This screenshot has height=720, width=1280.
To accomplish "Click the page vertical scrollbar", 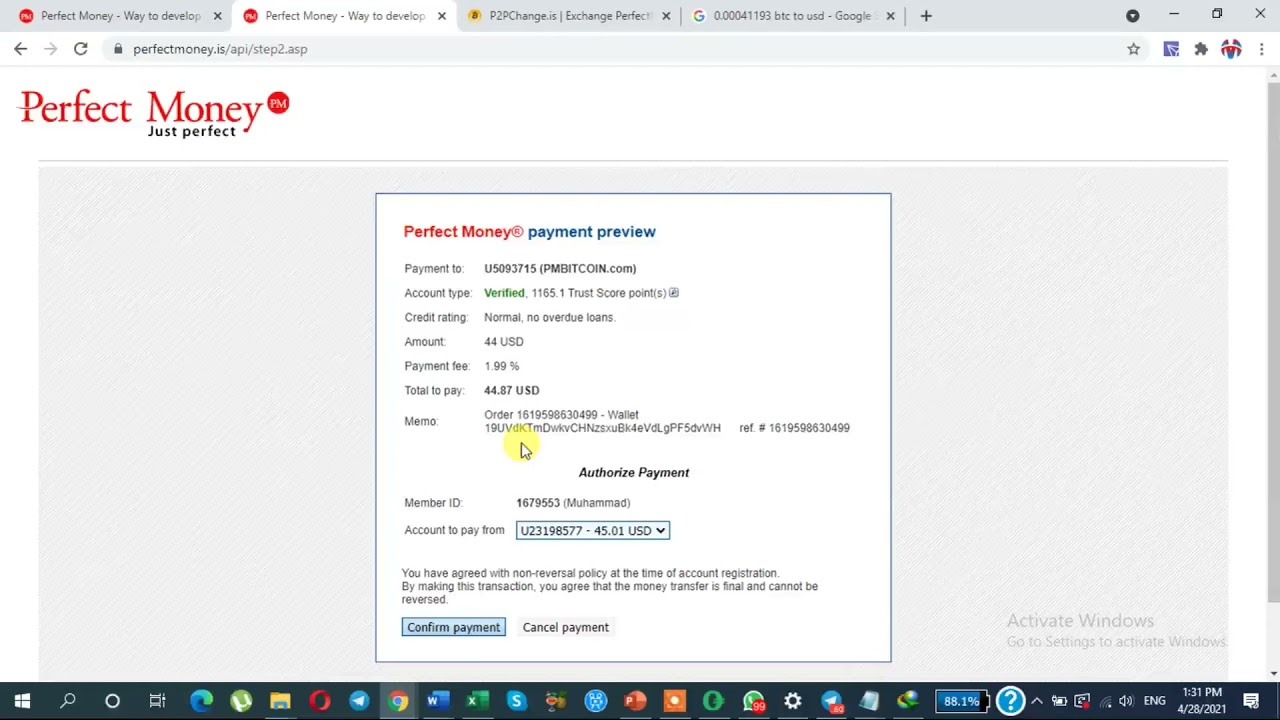I will (1272, 342).
